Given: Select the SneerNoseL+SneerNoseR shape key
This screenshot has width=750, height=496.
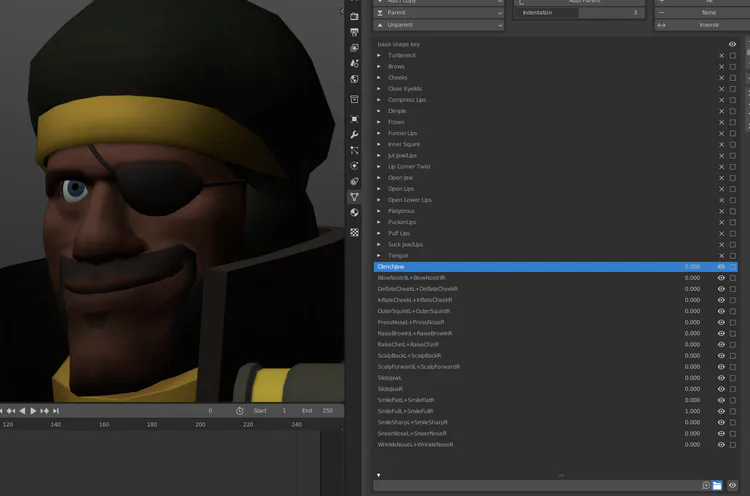Looking at the screenshot, I should [x=555, y=433].
